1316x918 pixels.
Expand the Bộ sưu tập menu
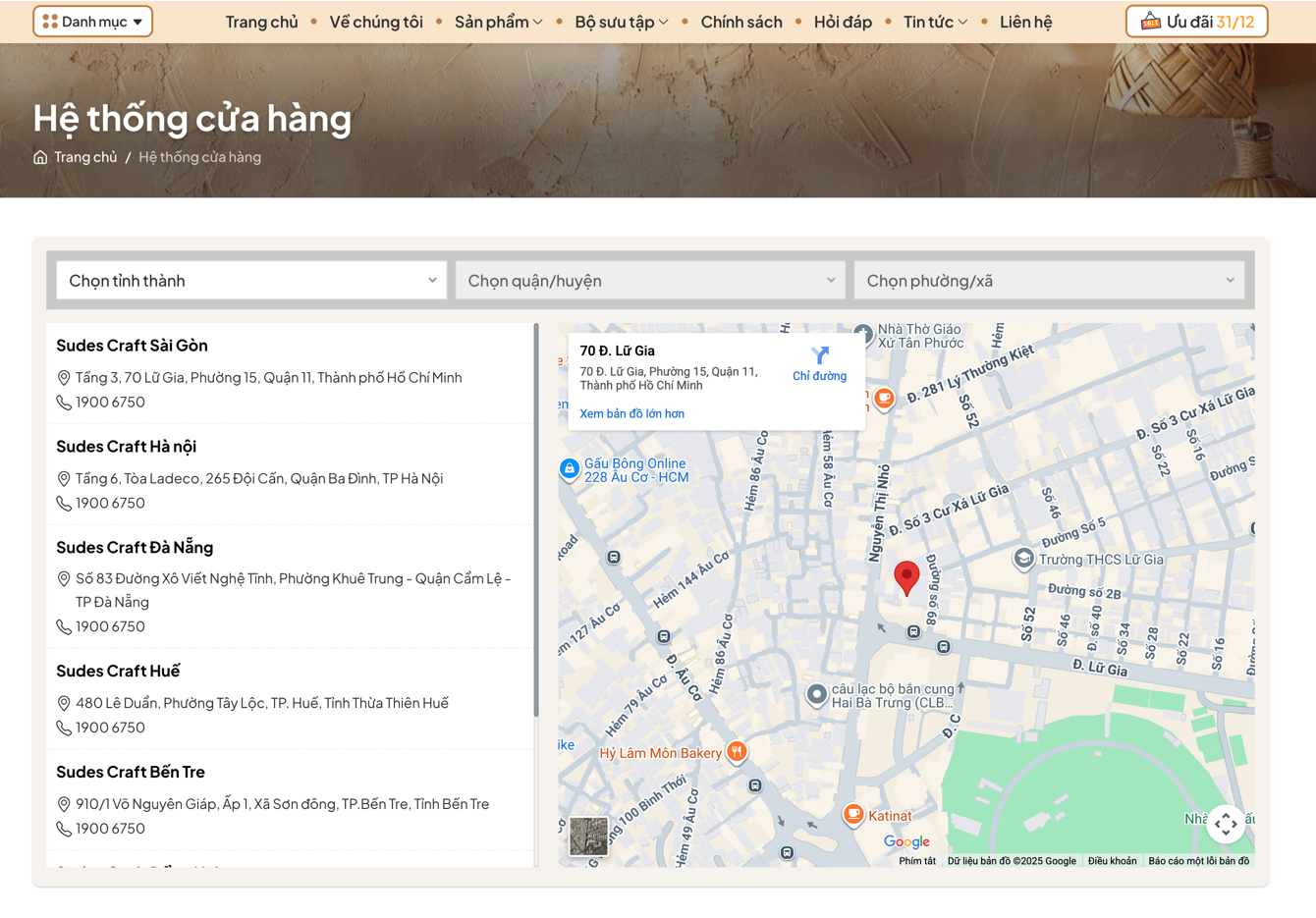[622, 22]
